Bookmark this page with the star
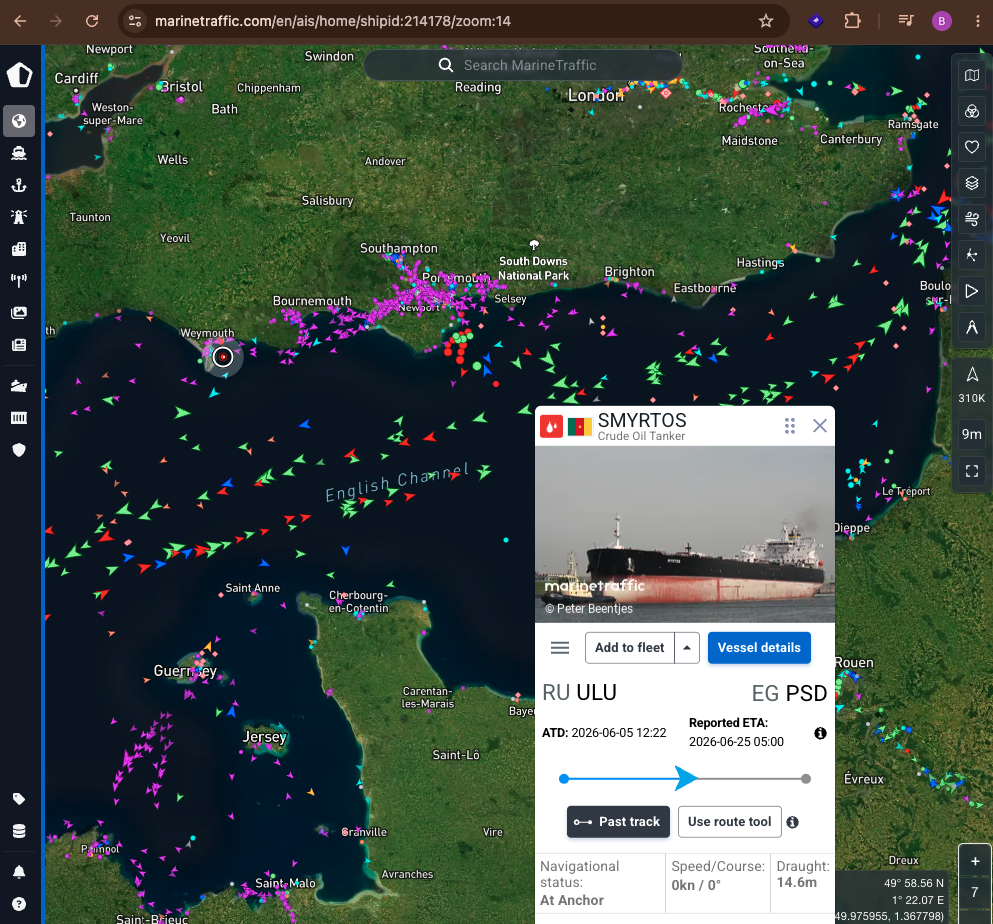This screenshot has height=924, width=993. pyautogui.click(x=766, y=21)
